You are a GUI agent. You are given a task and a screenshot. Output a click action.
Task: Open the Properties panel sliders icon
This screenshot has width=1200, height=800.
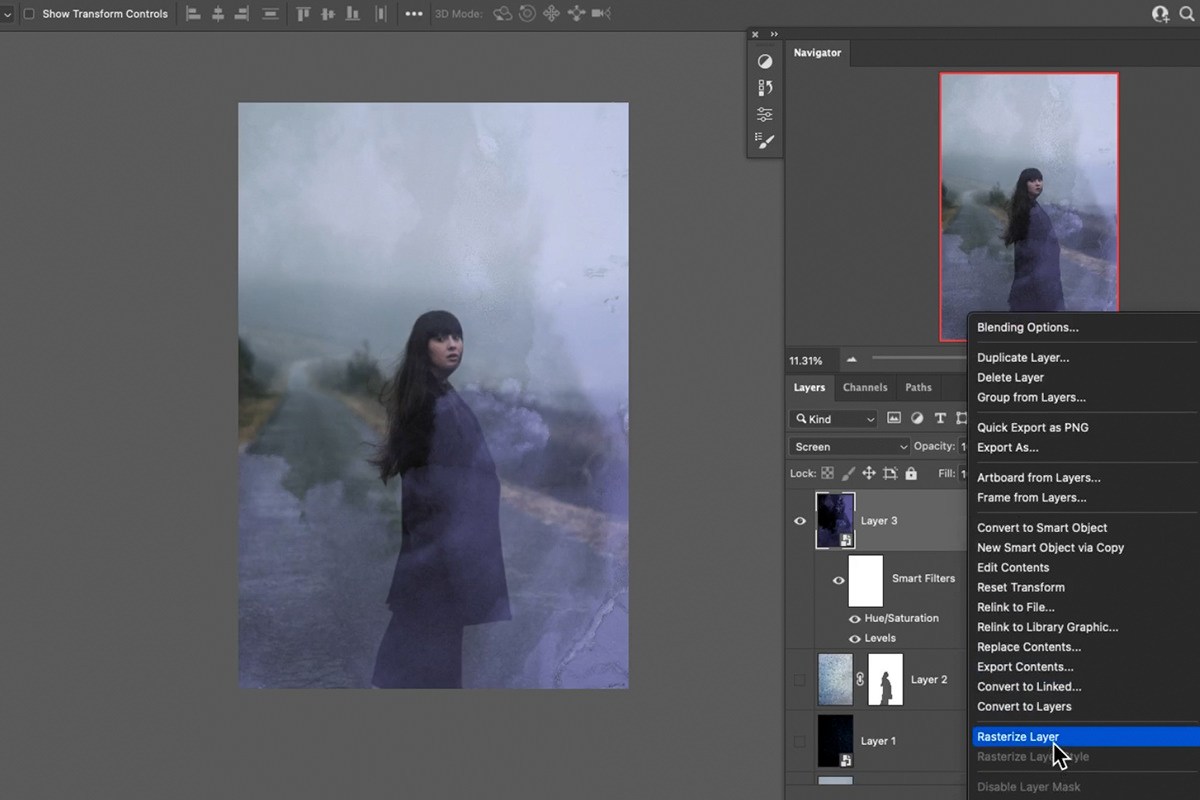(765, 114)
